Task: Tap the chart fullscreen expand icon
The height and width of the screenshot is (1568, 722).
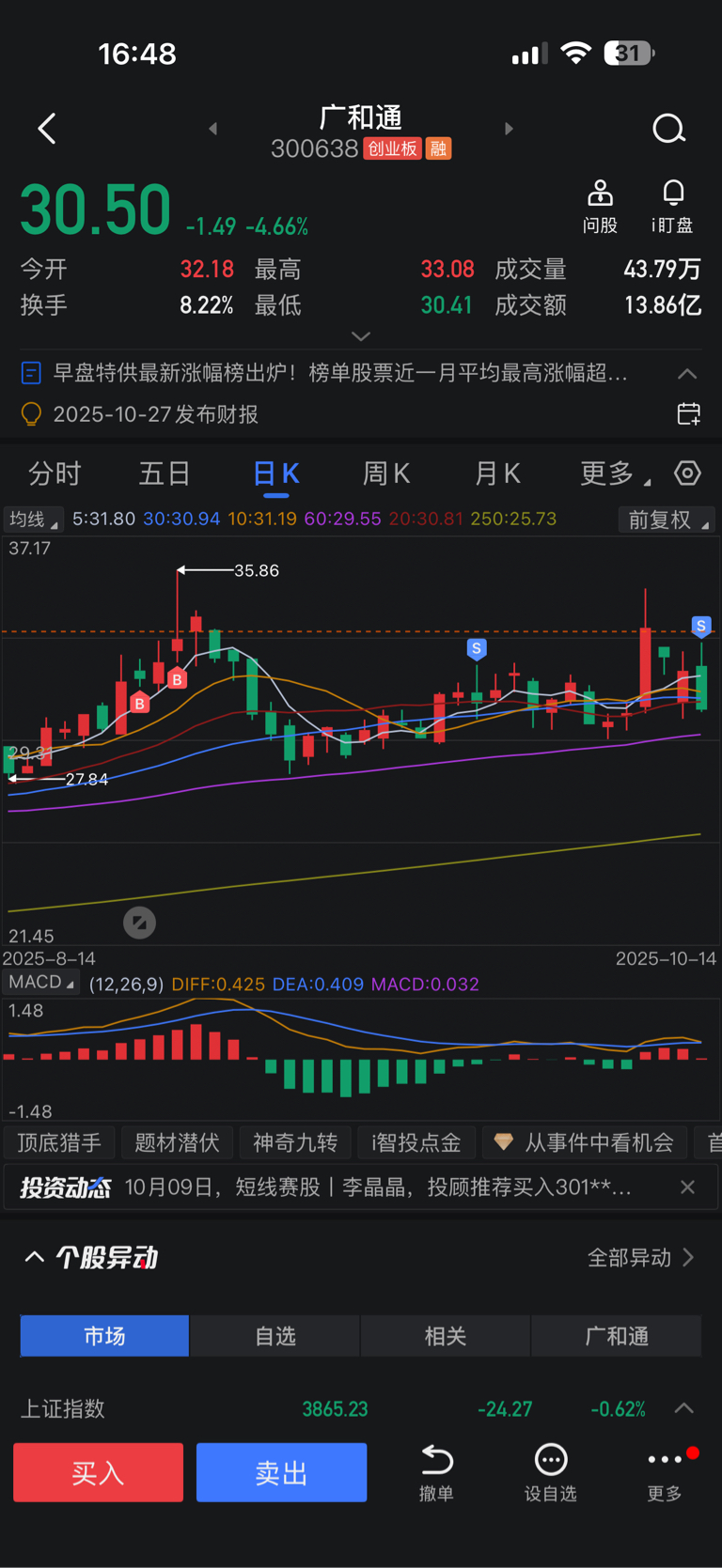Action: coord(139,923)
